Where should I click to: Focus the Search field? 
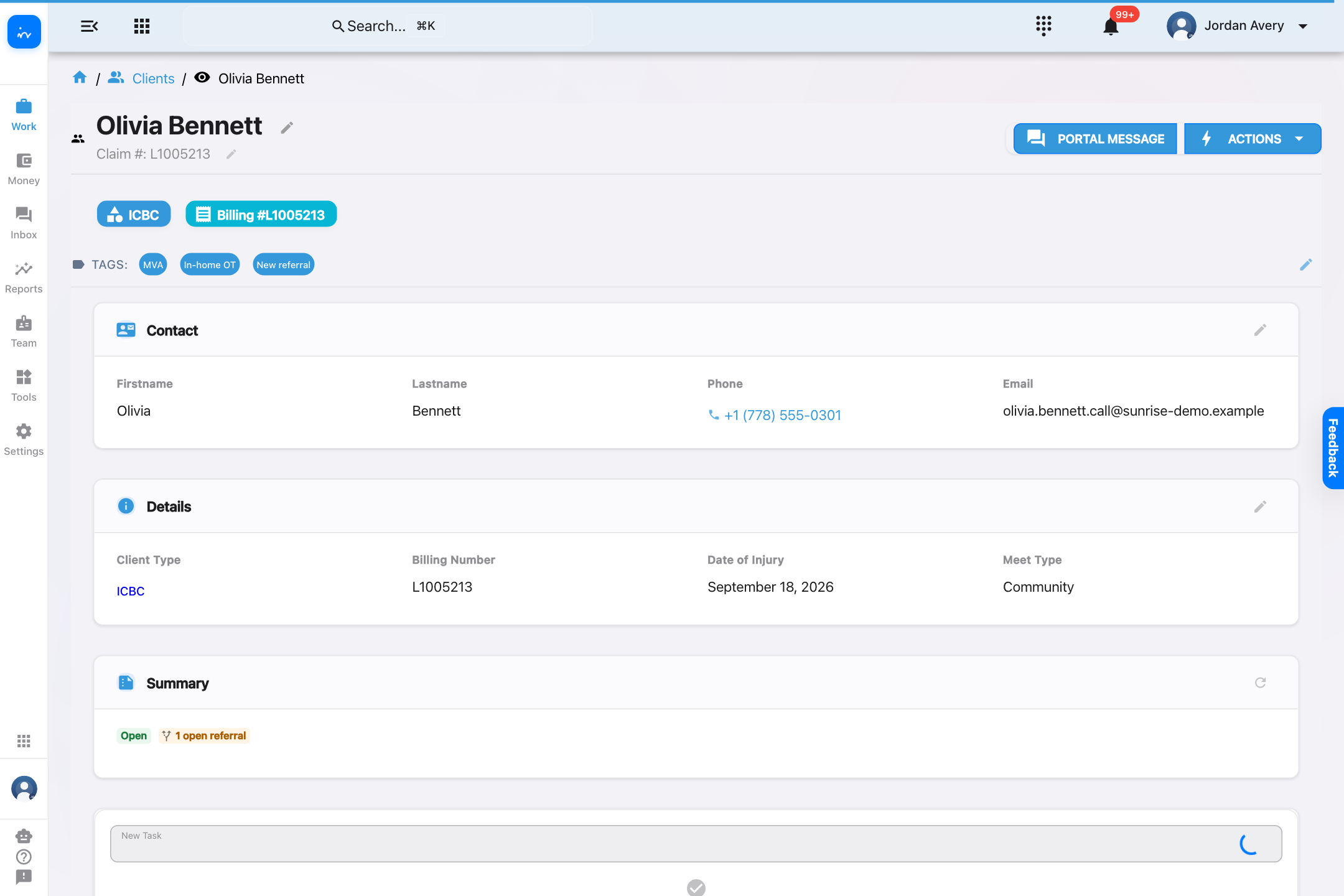(387, 26)
